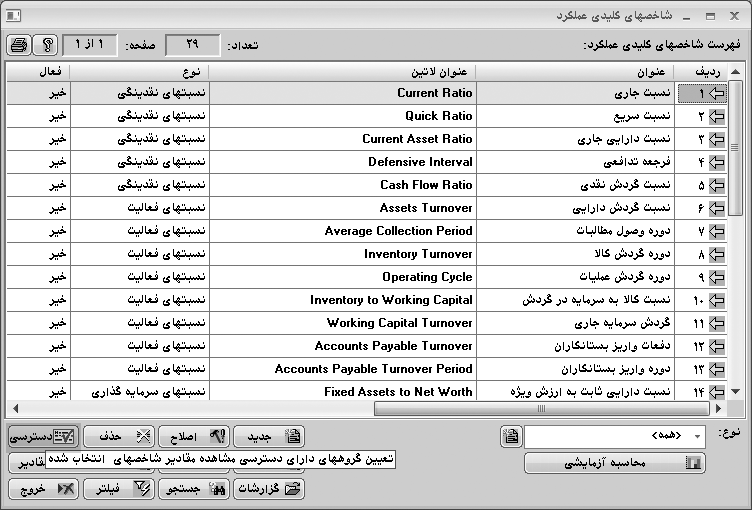The width and height of the screenshot is (752, 510).
Task: Click the help icon beside the printer
Action: coord(46,45)
